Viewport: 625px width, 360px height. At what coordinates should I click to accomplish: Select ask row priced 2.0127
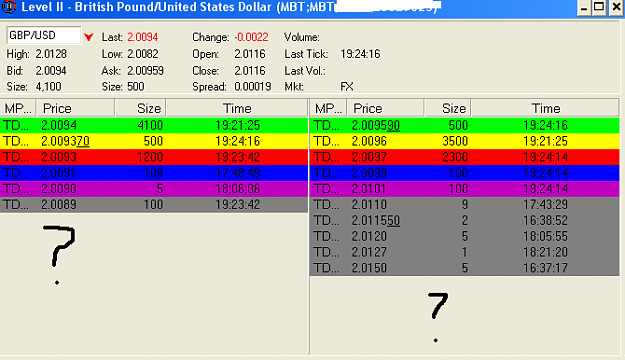click(x=465, y=252)
